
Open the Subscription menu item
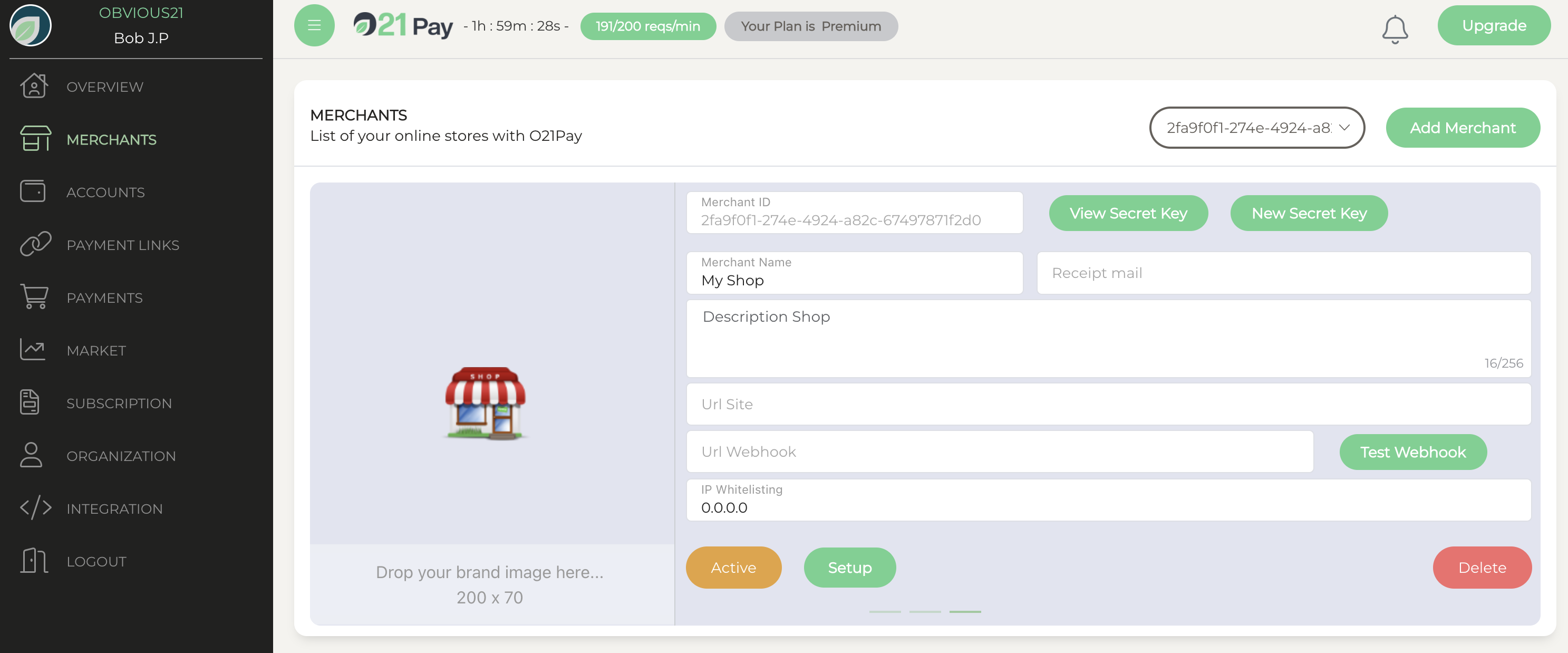coord(119,402)
